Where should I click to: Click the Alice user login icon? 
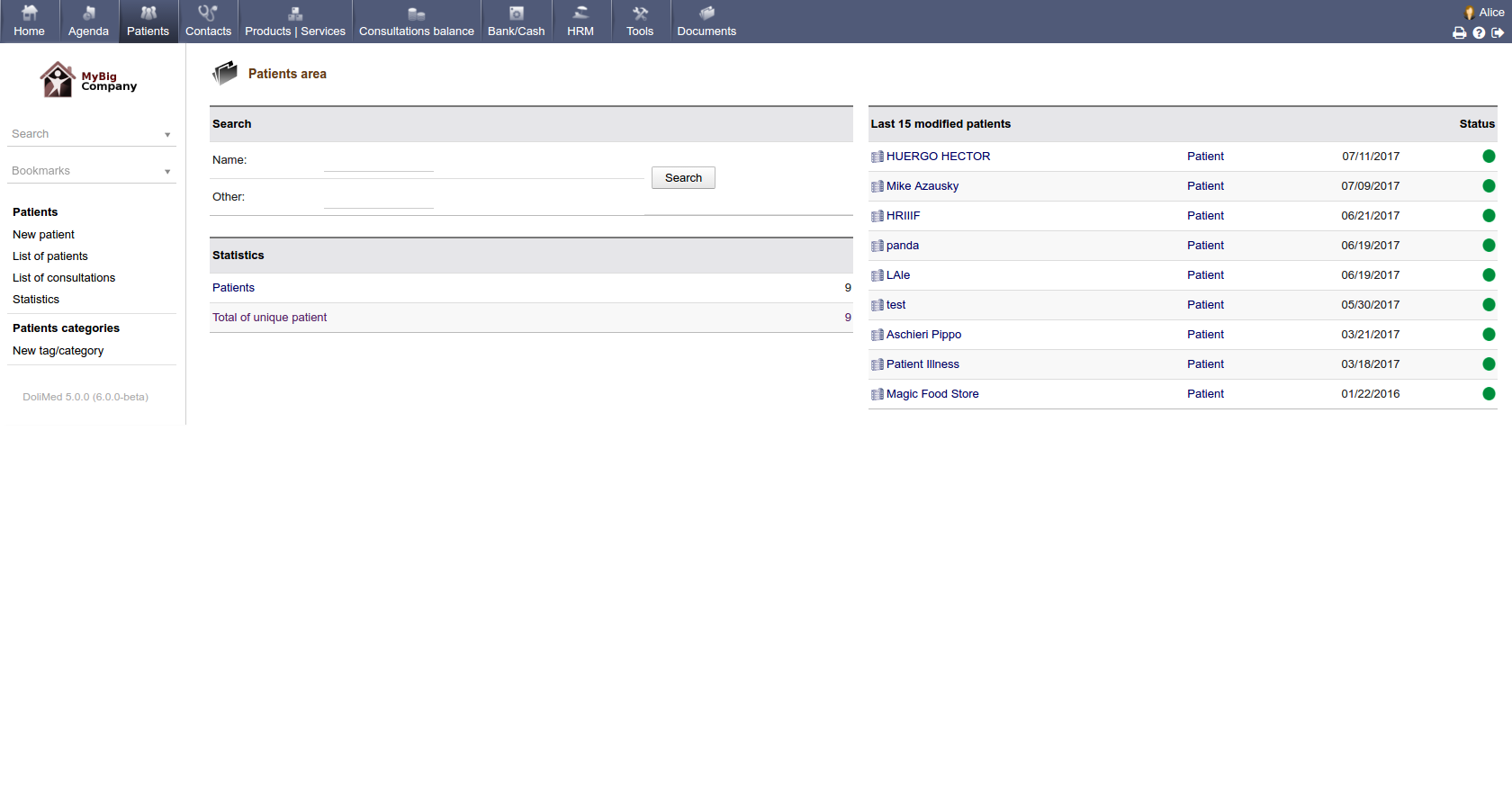(x=1470, y=13)
